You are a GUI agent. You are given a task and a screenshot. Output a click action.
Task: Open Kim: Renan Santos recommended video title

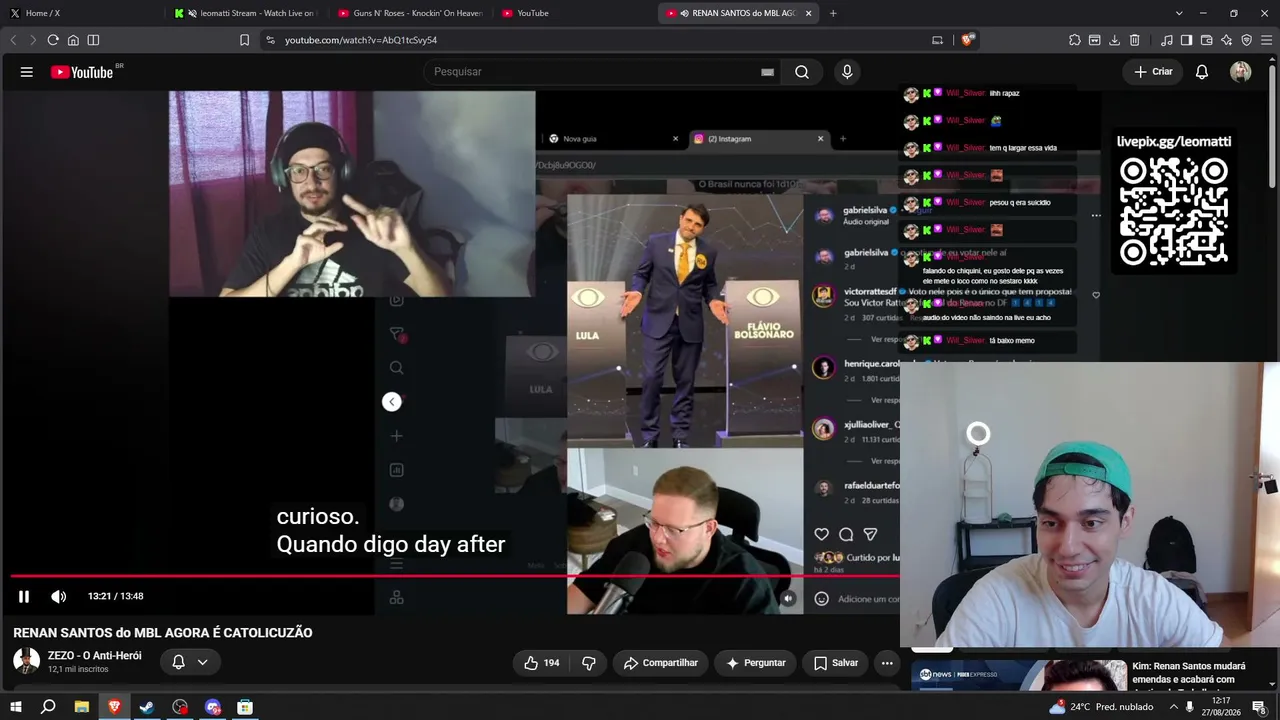point(1189,673)
